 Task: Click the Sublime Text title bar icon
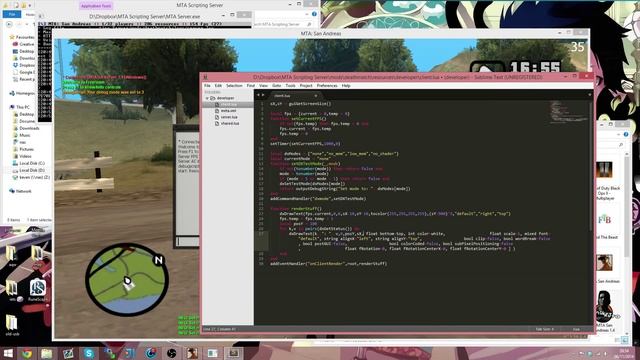205,77
